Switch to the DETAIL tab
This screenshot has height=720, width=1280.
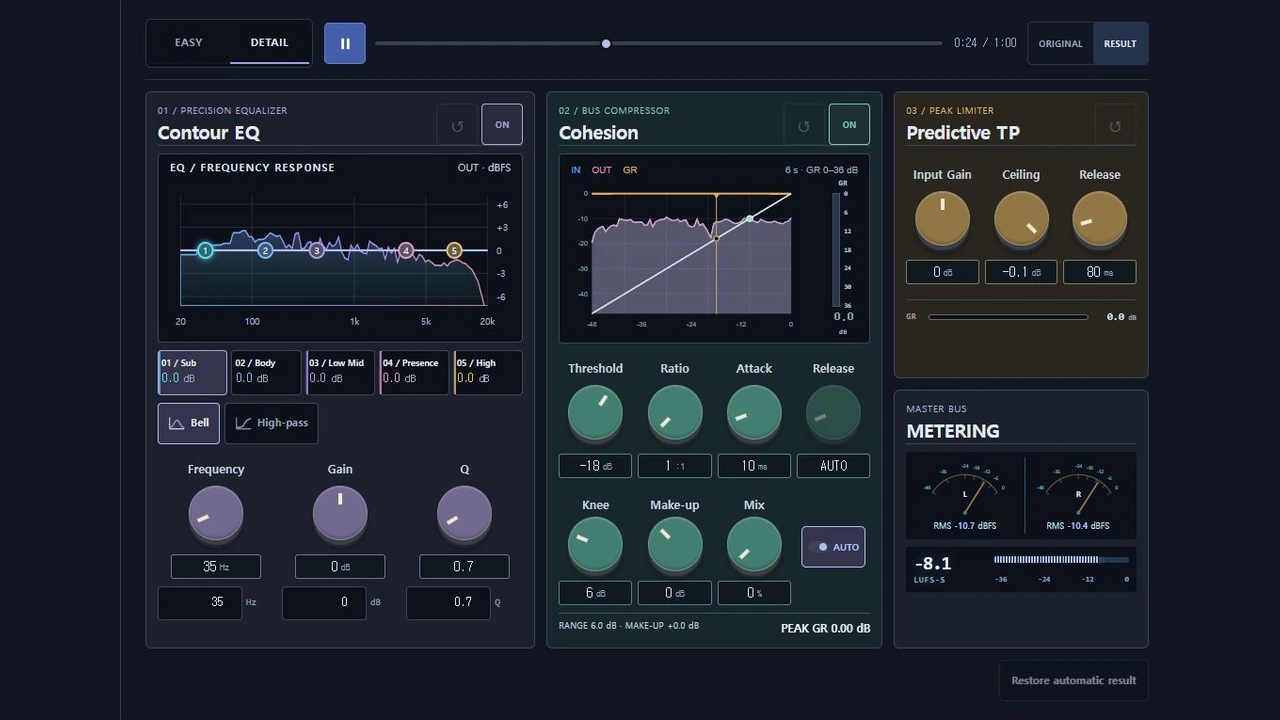[x=269, y=43]
